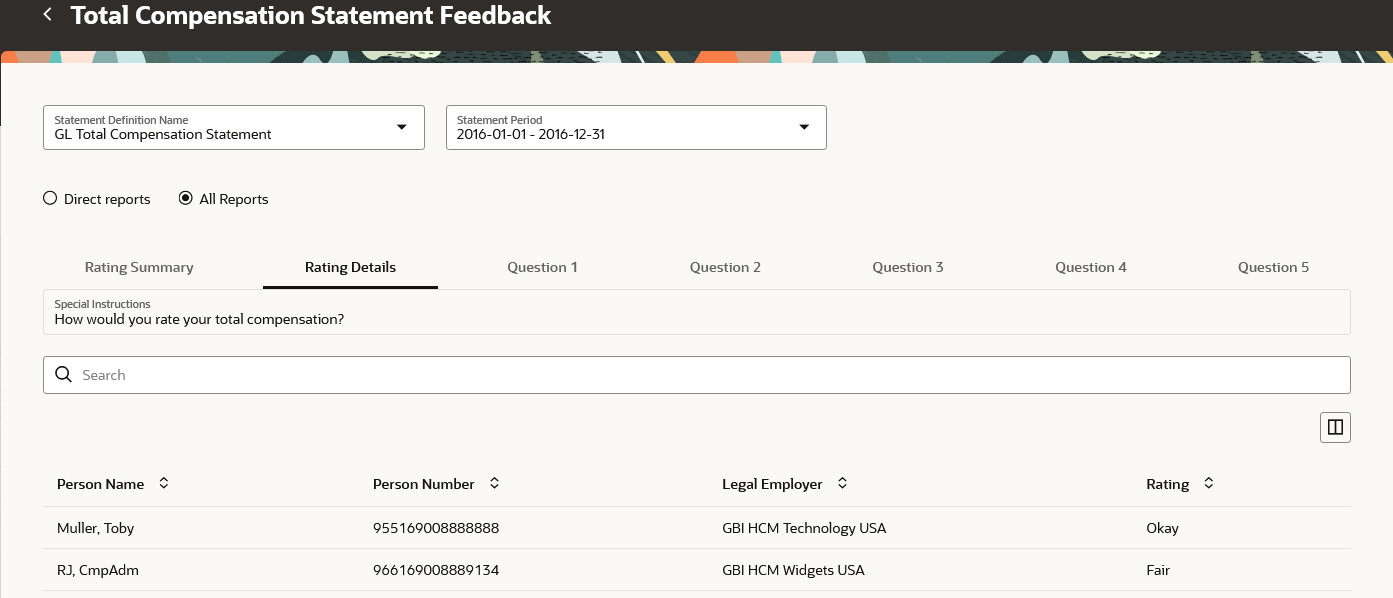Image resolution: width=1393 pixels, height=598 pixels.
Task: Open the Question 2 tab
Action: click(725, 267)
